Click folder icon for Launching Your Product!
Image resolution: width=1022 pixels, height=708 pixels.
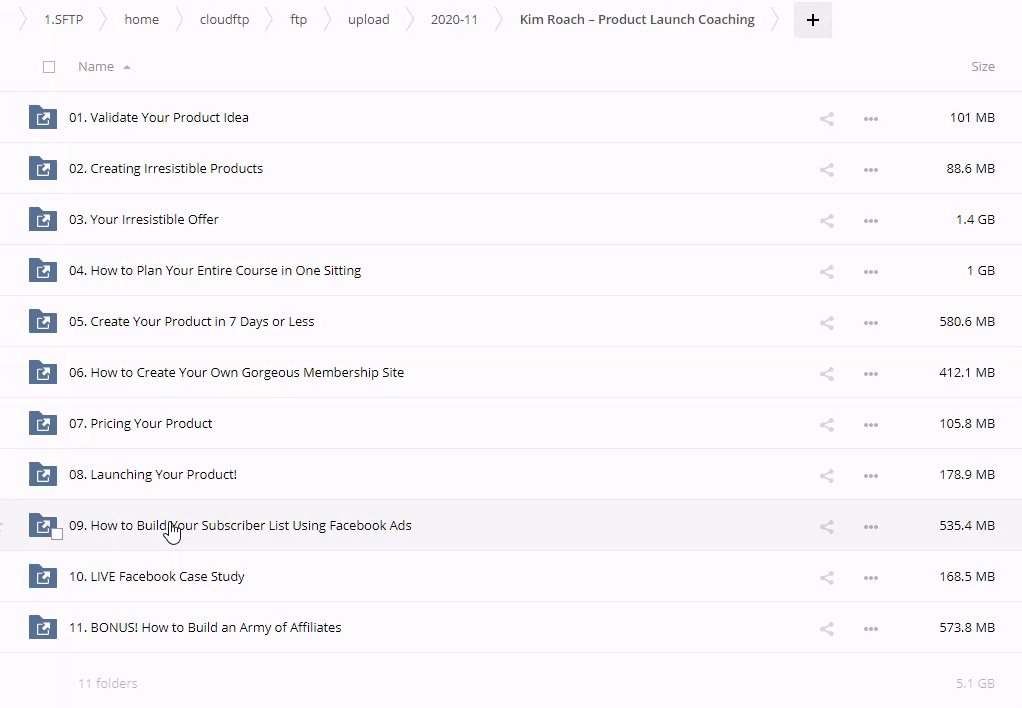coord(42,474)
